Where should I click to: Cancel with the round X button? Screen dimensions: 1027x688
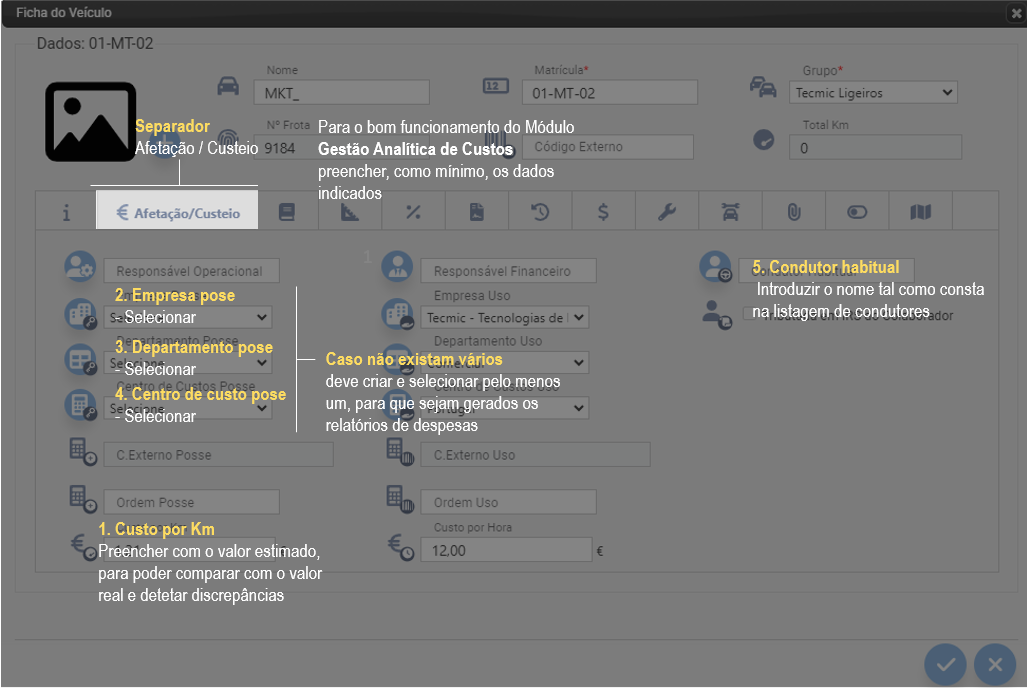(x=995, y=664)
